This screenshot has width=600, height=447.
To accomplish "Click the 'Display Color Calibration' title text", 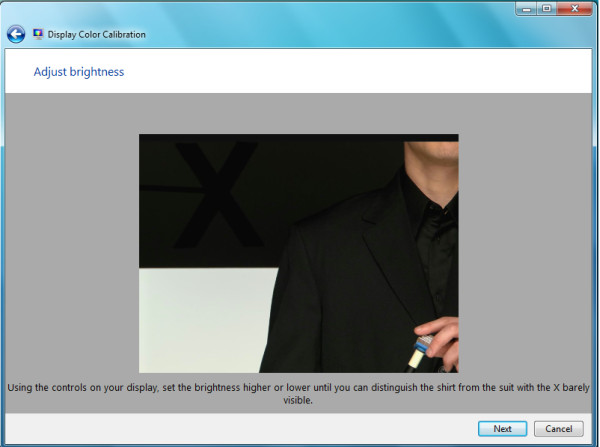I will coord(96,34).
